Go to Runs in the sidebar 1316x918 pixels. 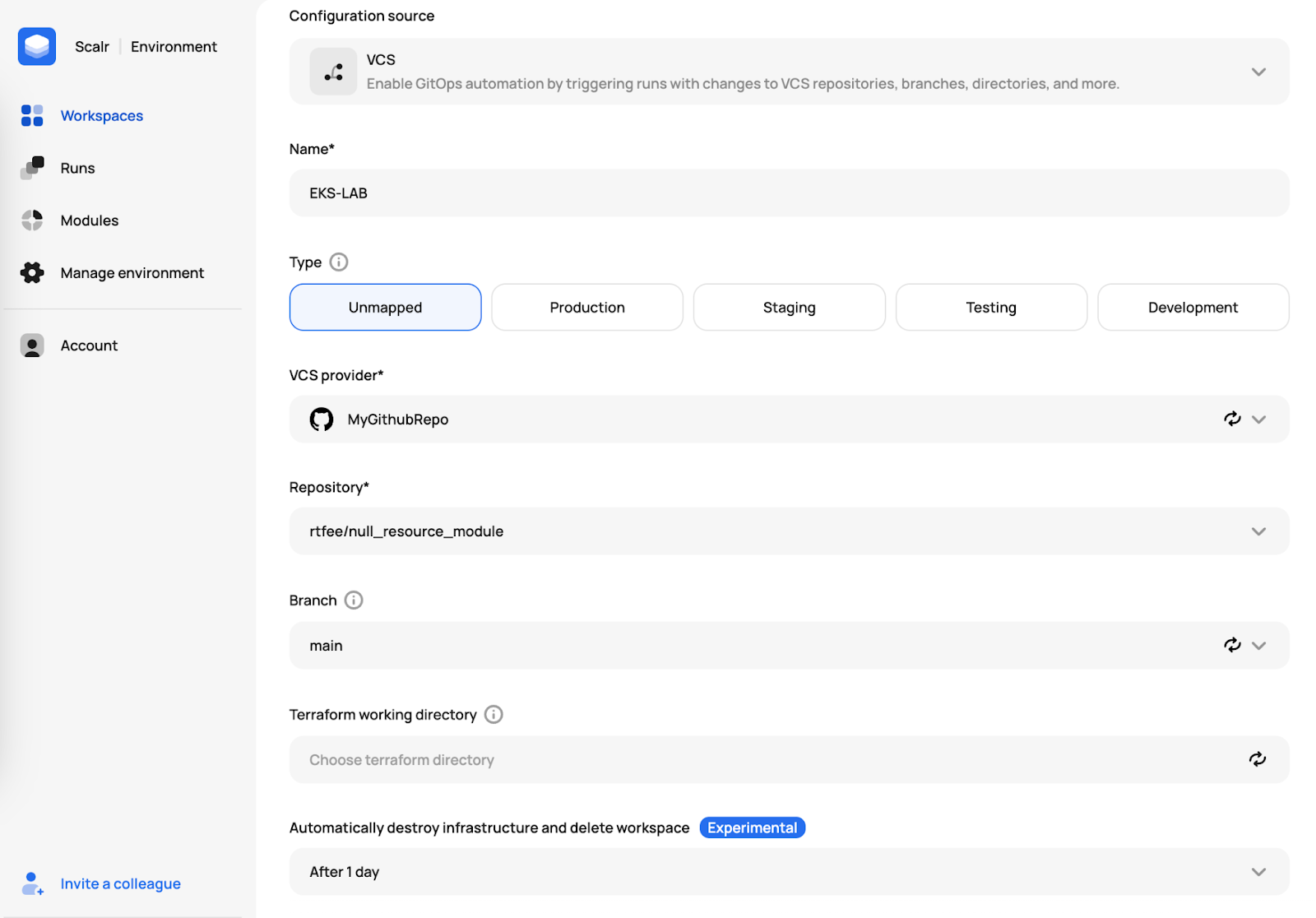(x=78, y=169)
